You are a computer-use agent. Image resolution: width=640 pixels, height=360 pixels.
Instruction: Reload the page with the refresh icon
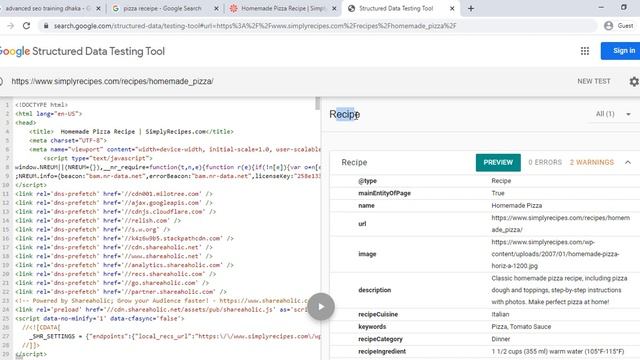(27, 26)
